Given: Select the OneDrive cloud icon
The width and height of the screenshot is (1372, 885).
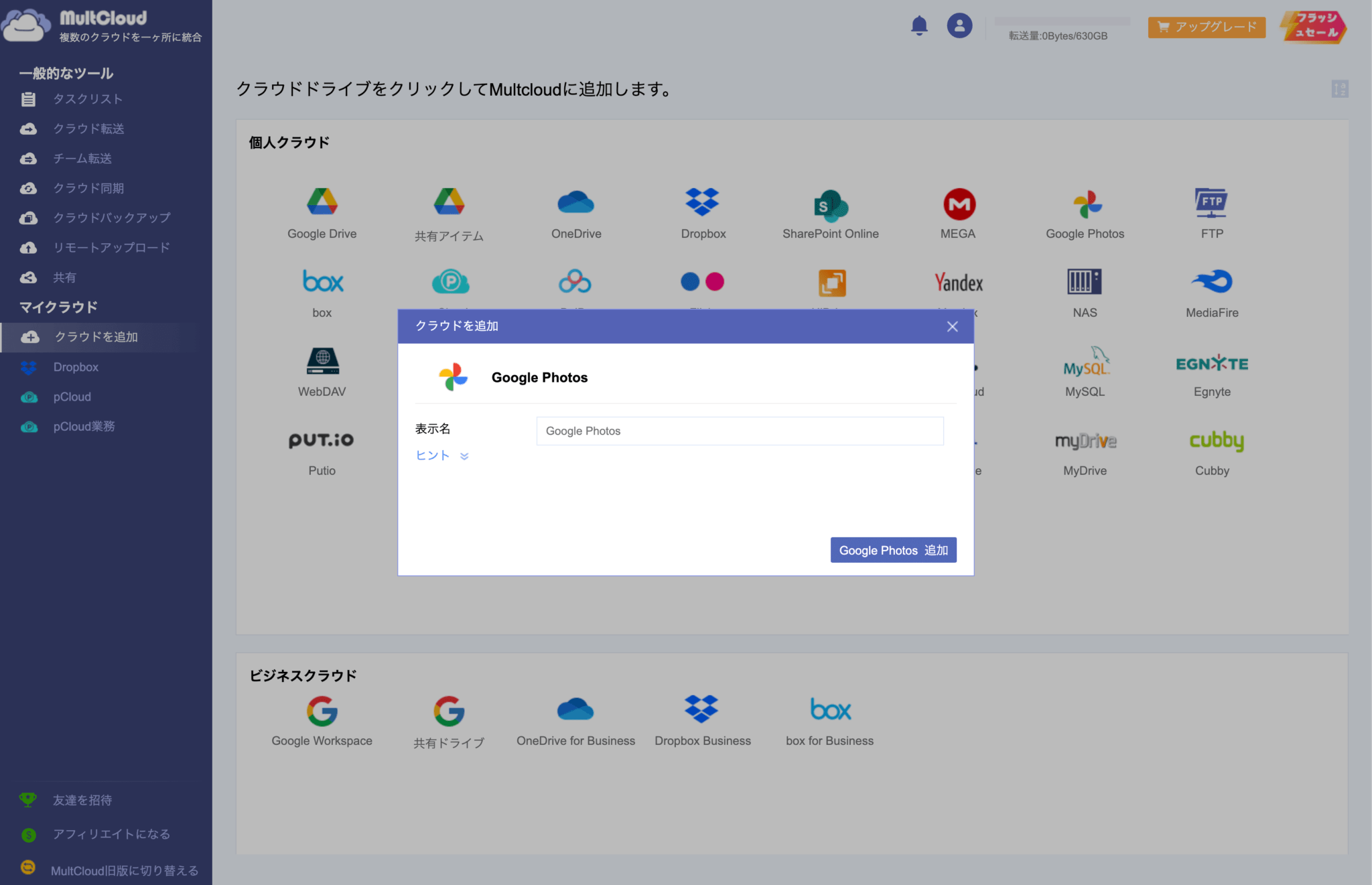Looking at the screenshot, I should [575, 203].
